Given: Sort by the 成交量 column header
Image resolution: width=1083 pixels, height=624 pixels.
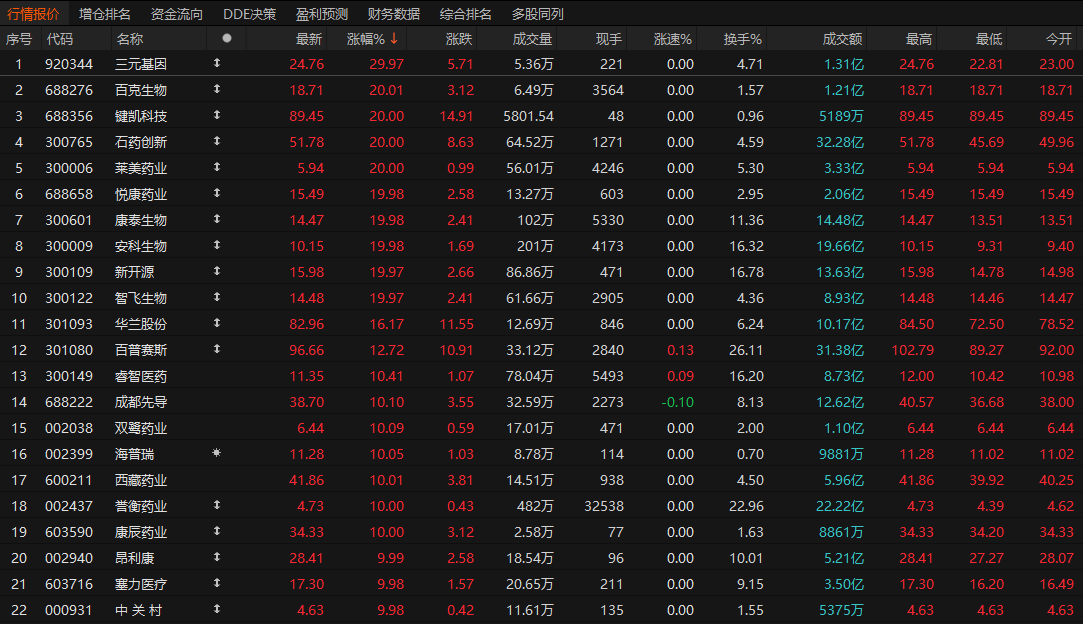Looking at the screenshot, I should [533, 39].
